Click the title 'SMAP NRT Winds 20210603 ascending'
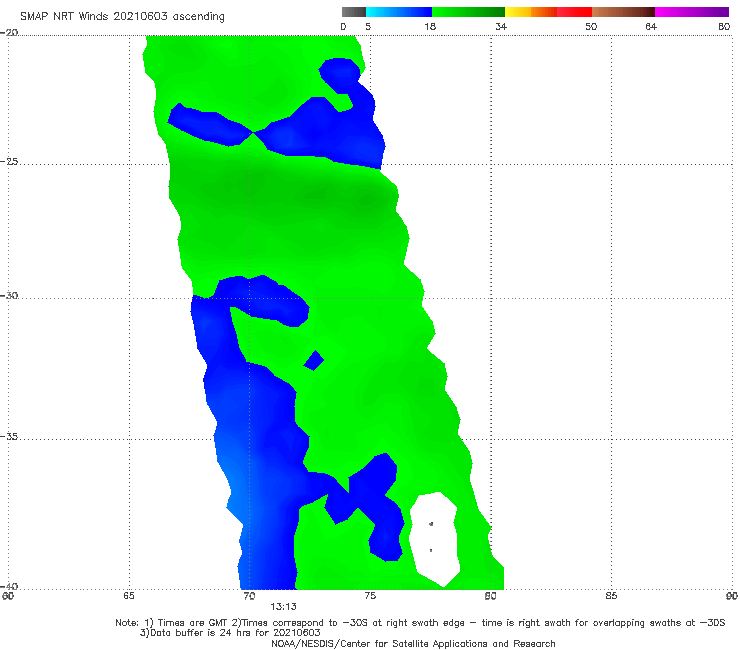This screenshot has height=650, width=740. click(122, 16)
